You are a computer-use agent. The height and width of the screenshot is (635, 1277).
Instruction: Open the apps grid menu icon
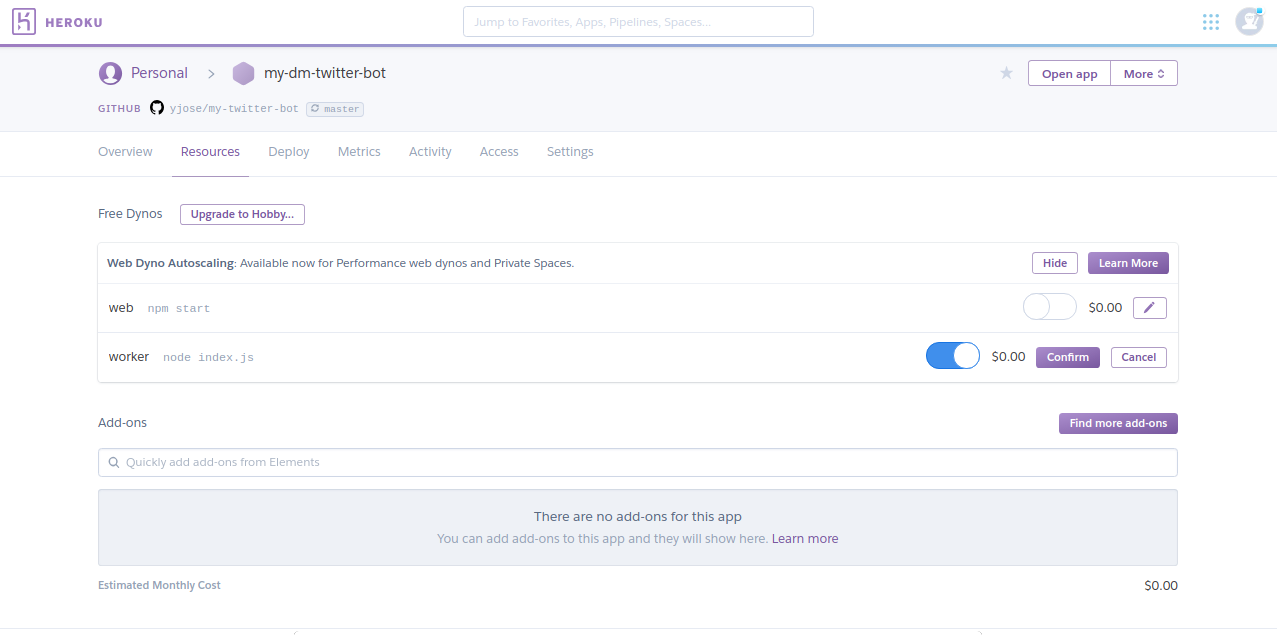tap(1211, 22)
